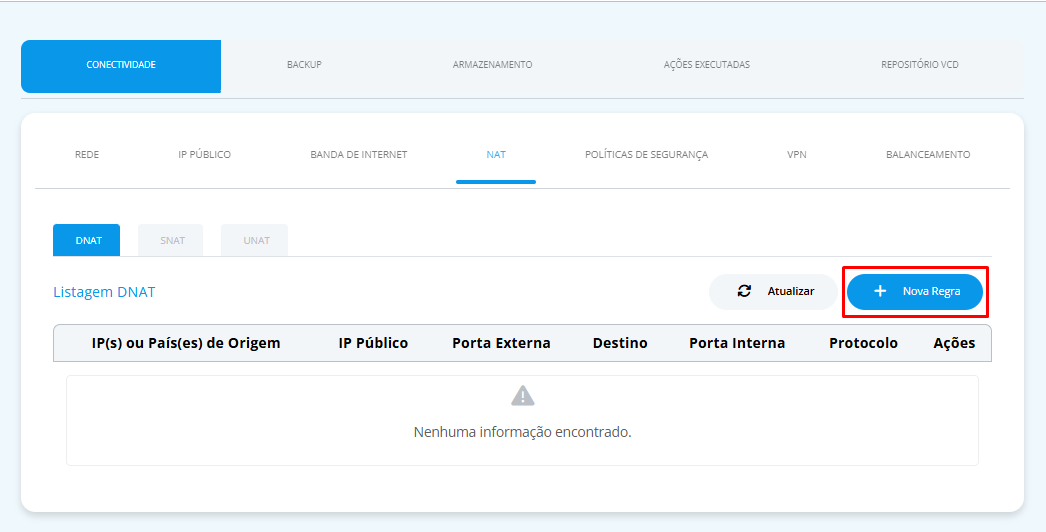Create a rule with Nova Regra button
Viewport: 1046px width, 532px height.
click(x=915, y=292)
